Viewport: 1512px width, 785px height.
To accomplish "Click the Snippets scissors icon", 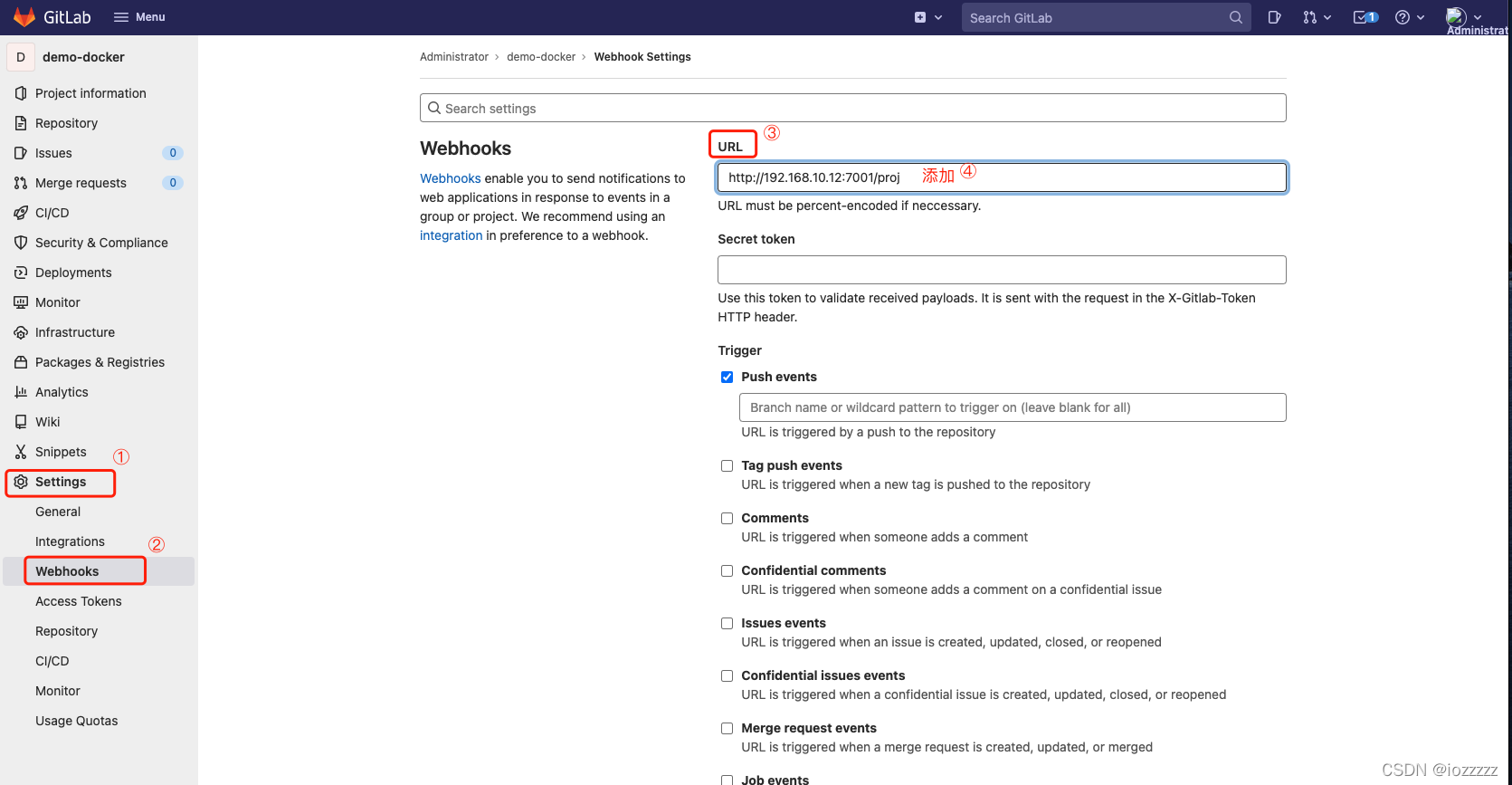I will (x=21, y=452).
